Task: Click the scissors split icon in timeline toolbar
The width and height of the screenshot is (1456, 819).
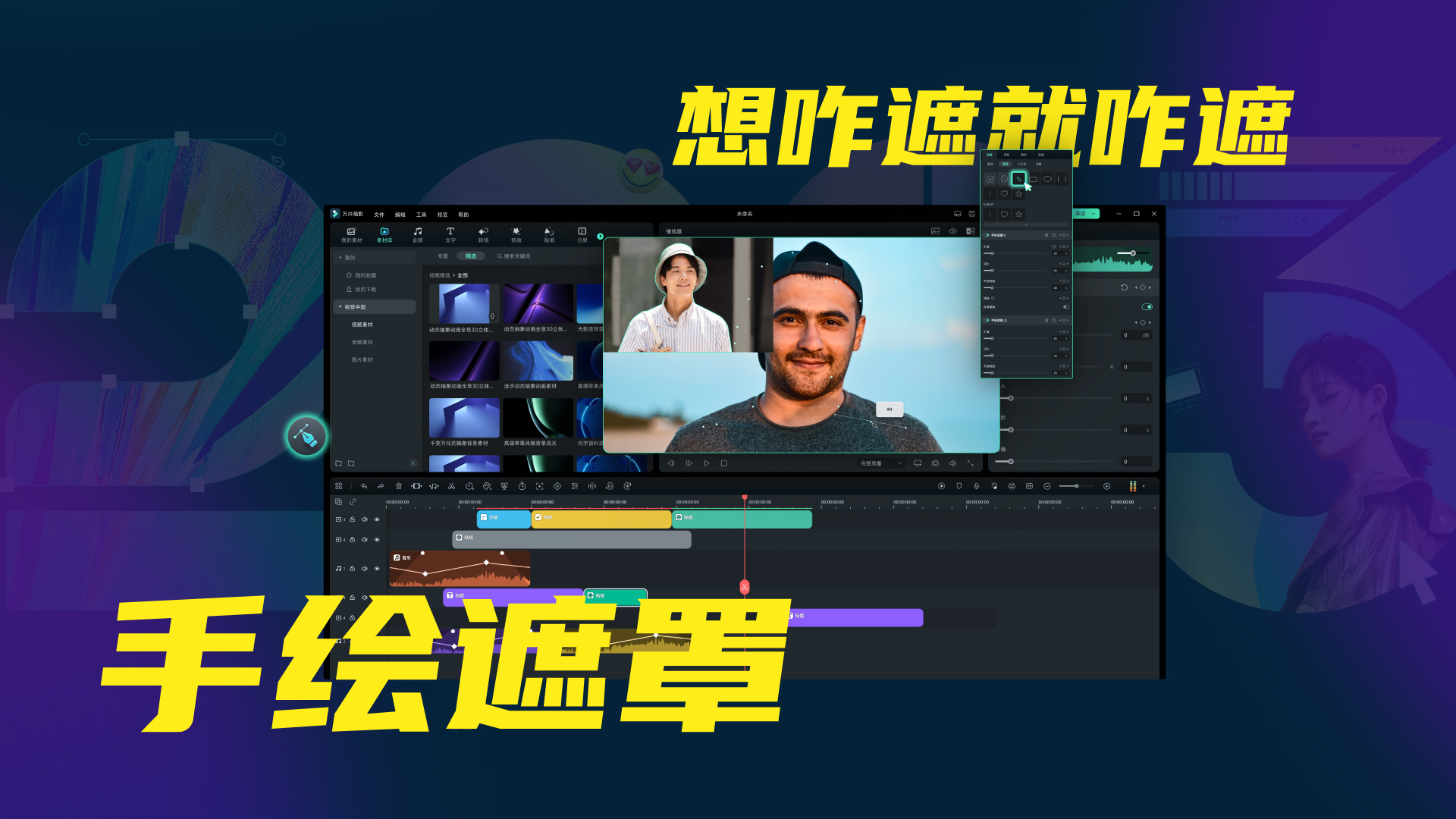Action: click(x=451, y=486)
